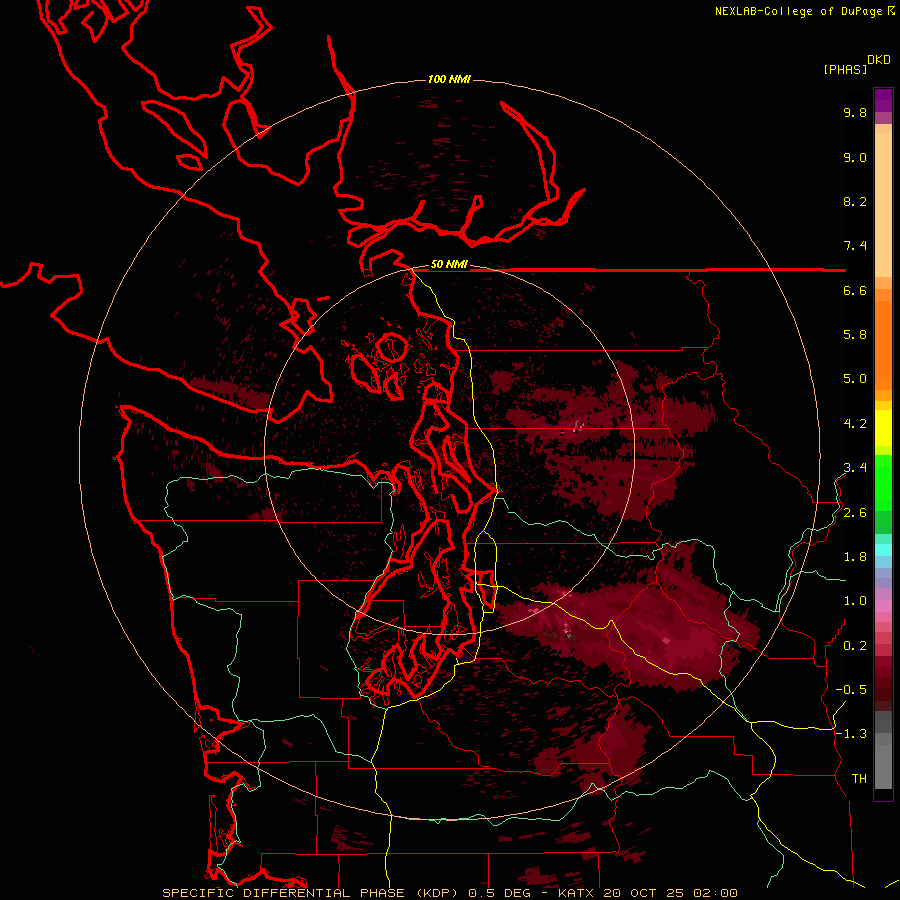Click the dark orange color bar segment

(x=883, y=346)
